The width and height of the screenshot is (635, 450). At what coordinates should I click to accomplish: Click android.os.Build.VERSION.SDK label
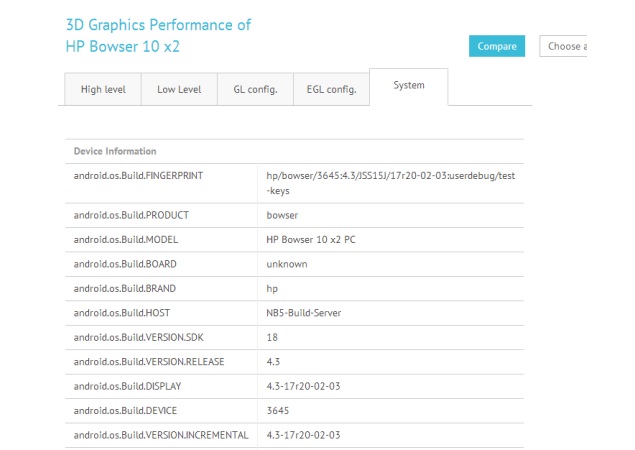(x=139, y=337)
